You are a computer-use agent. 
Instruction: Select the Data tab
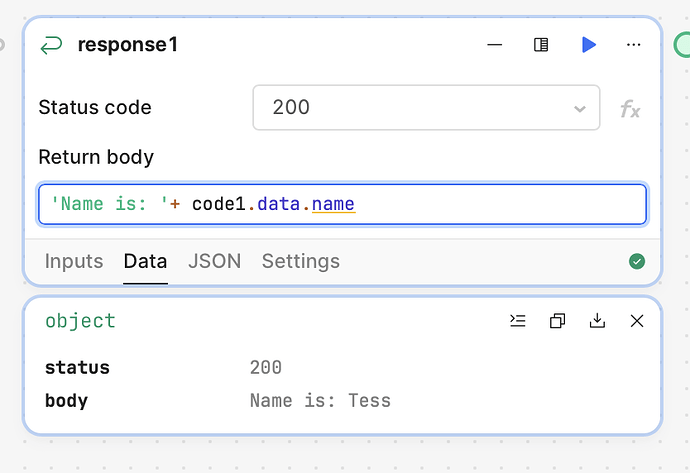click(x=145, y=261)
